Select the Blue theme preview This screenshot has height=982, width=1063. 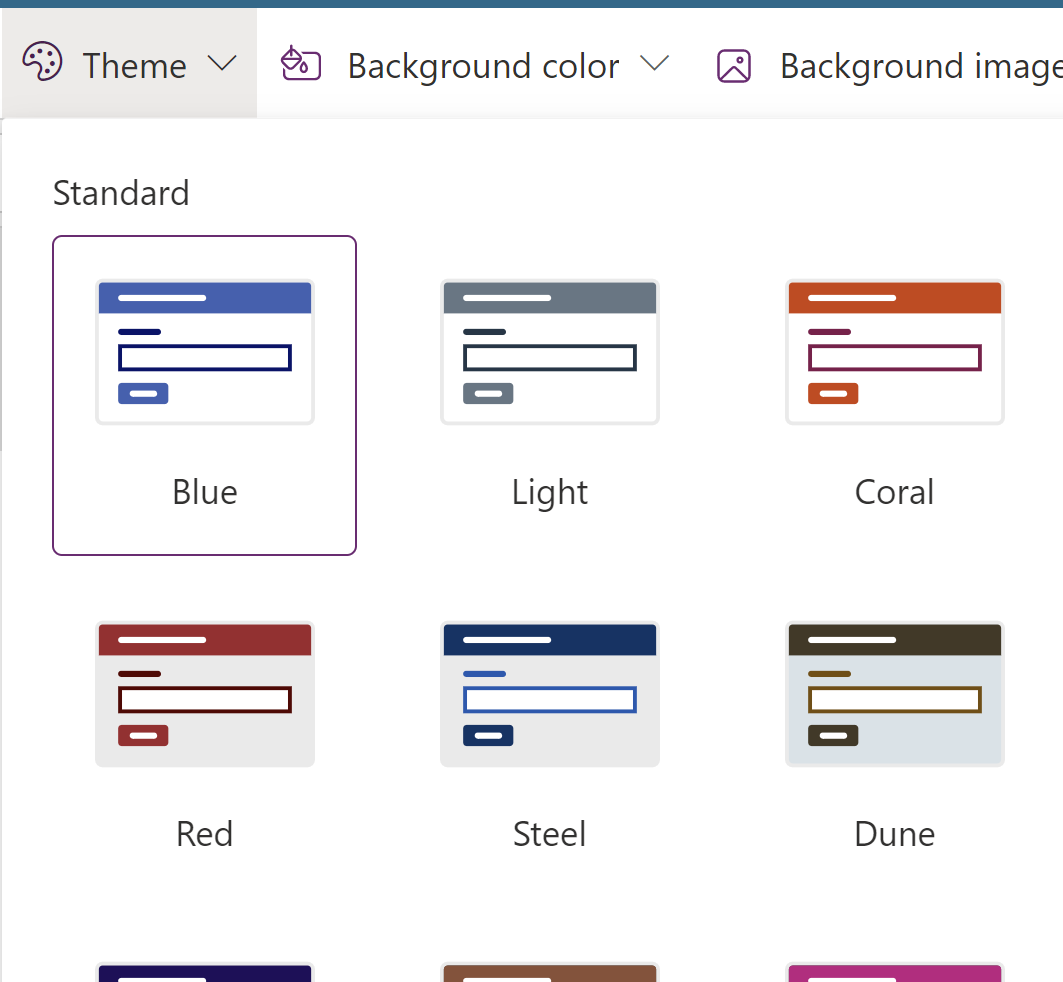204,351
